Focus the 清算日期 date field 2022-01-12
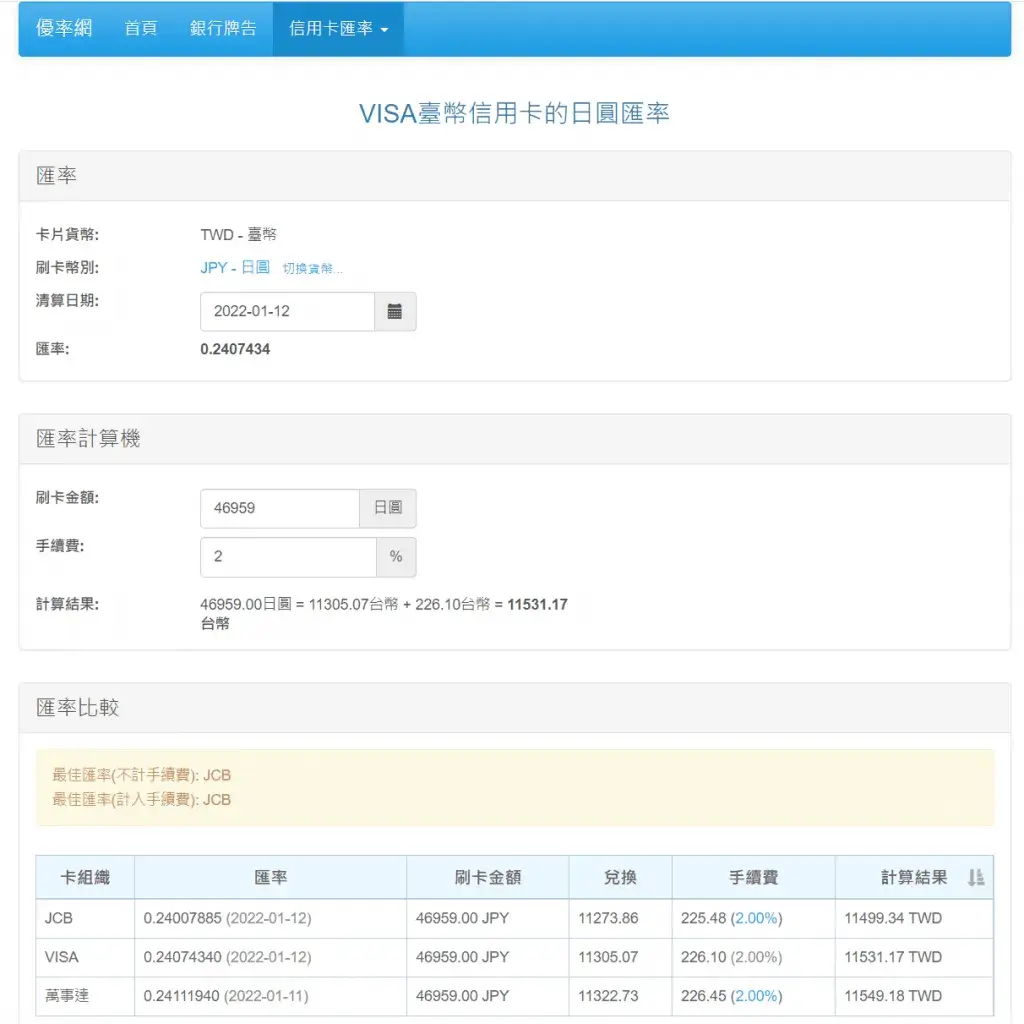 (x=287, y=312)
